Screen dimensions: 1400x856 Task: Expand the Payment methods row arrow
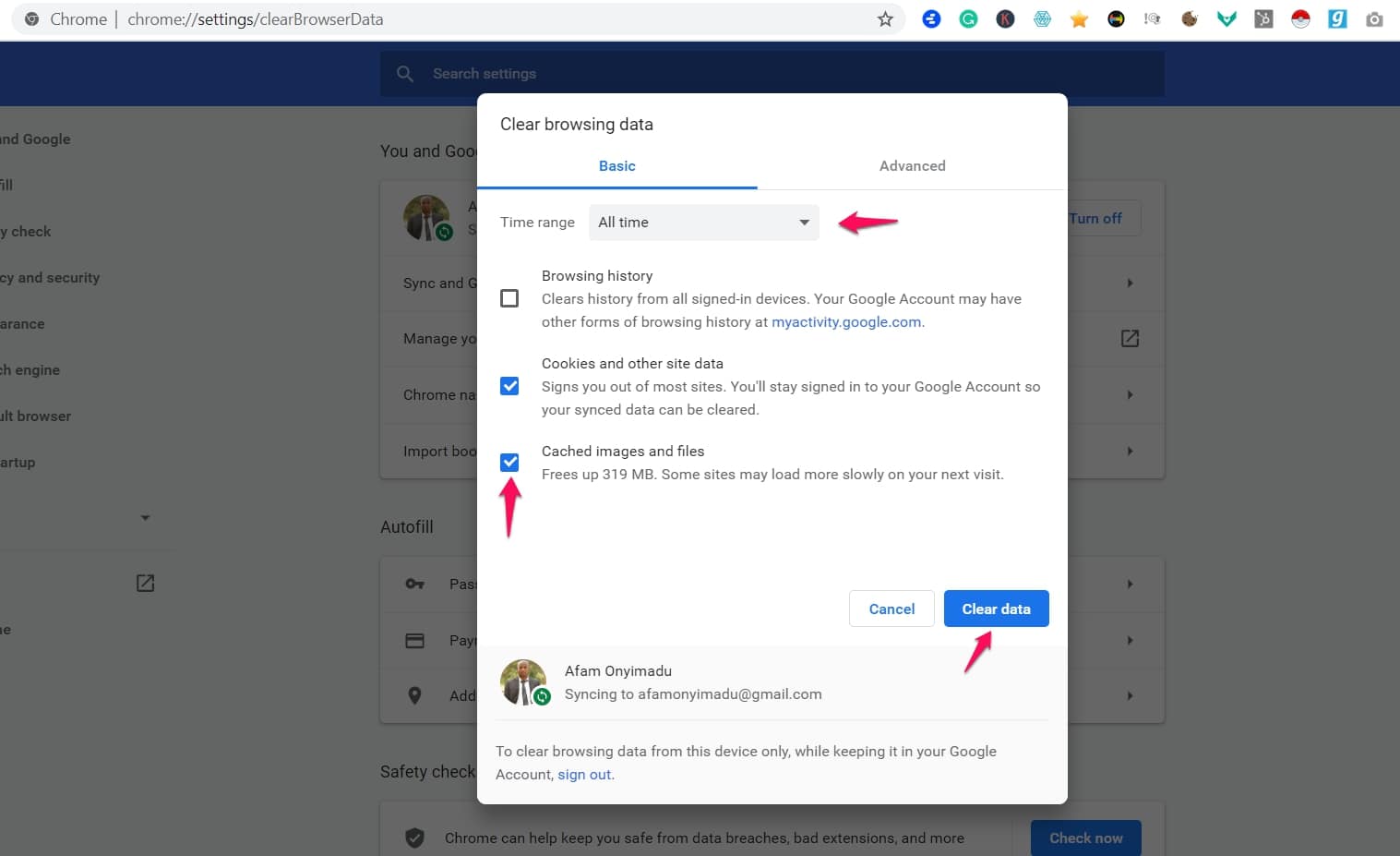tap(1130, 640)
